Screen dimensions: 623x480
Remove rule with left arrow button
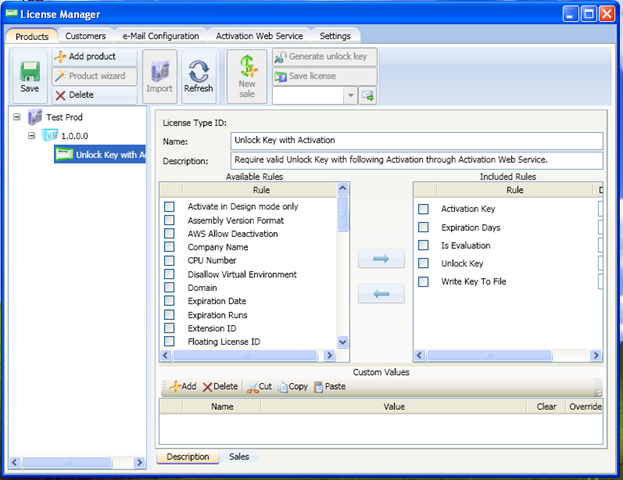[x=381, y=294]
